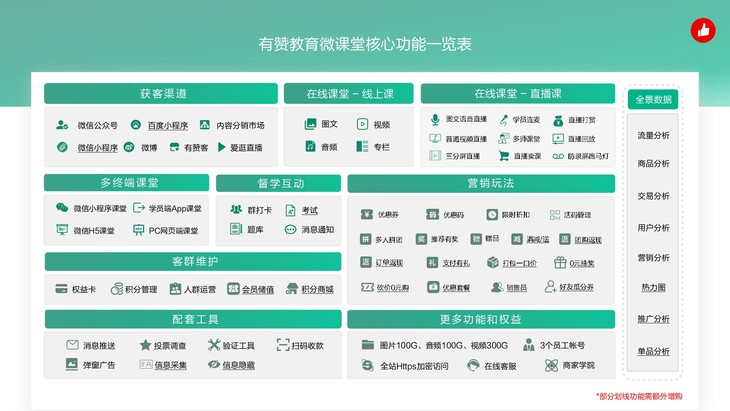Click the 交易分析 text

pyautogui.click(x=653, y=196)
